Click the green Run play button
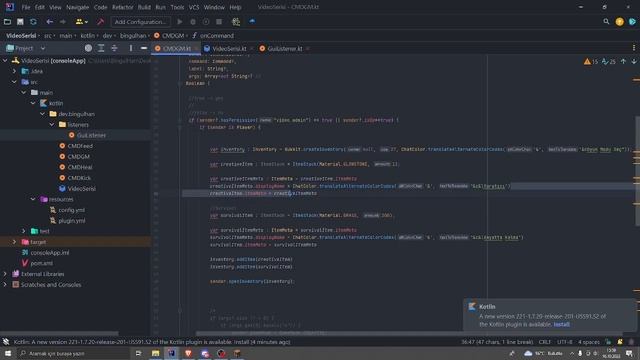640x360 pixels. [180, 22]
